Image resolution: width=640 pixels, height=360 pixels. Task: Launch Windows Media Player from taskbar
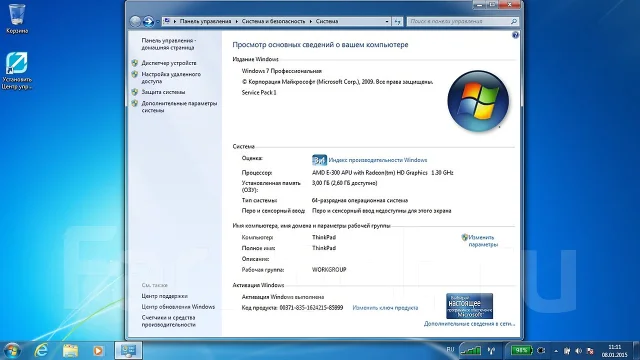pos(98,351)
